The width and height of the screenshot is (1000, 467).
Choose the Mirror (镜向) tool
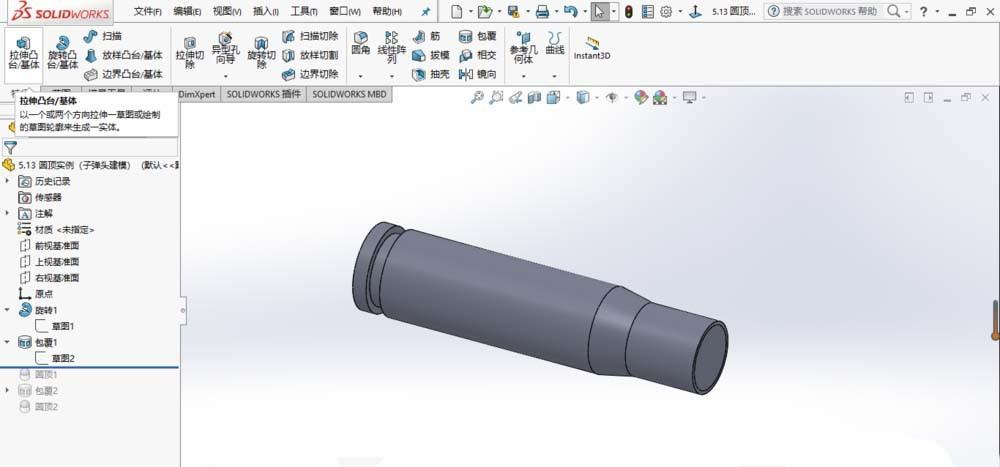(x=477, y=74)
